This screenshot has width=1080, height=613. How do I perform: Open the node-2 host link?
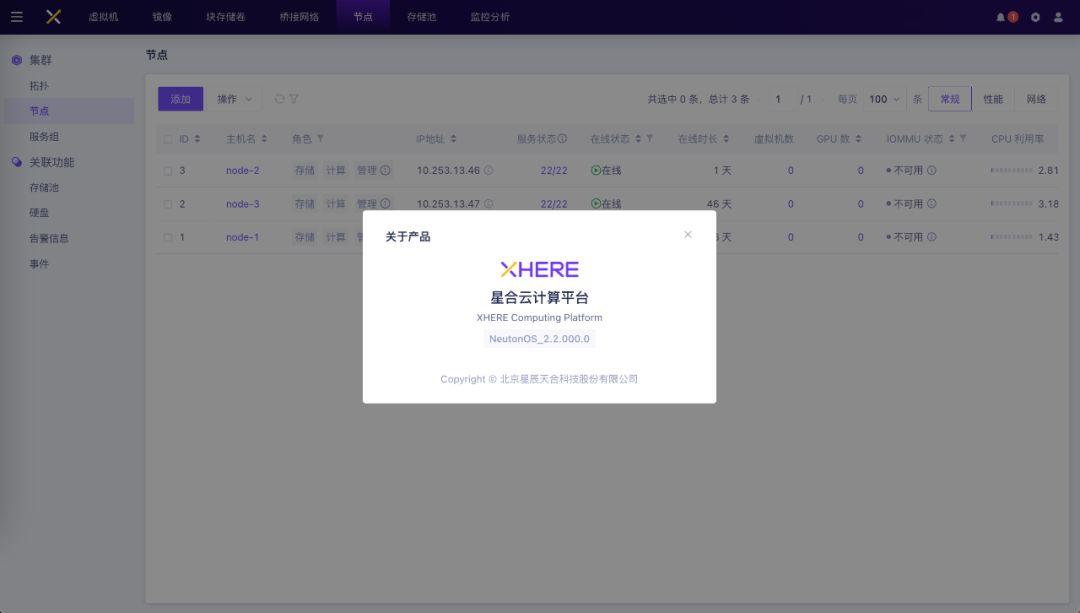click(242, 170)
